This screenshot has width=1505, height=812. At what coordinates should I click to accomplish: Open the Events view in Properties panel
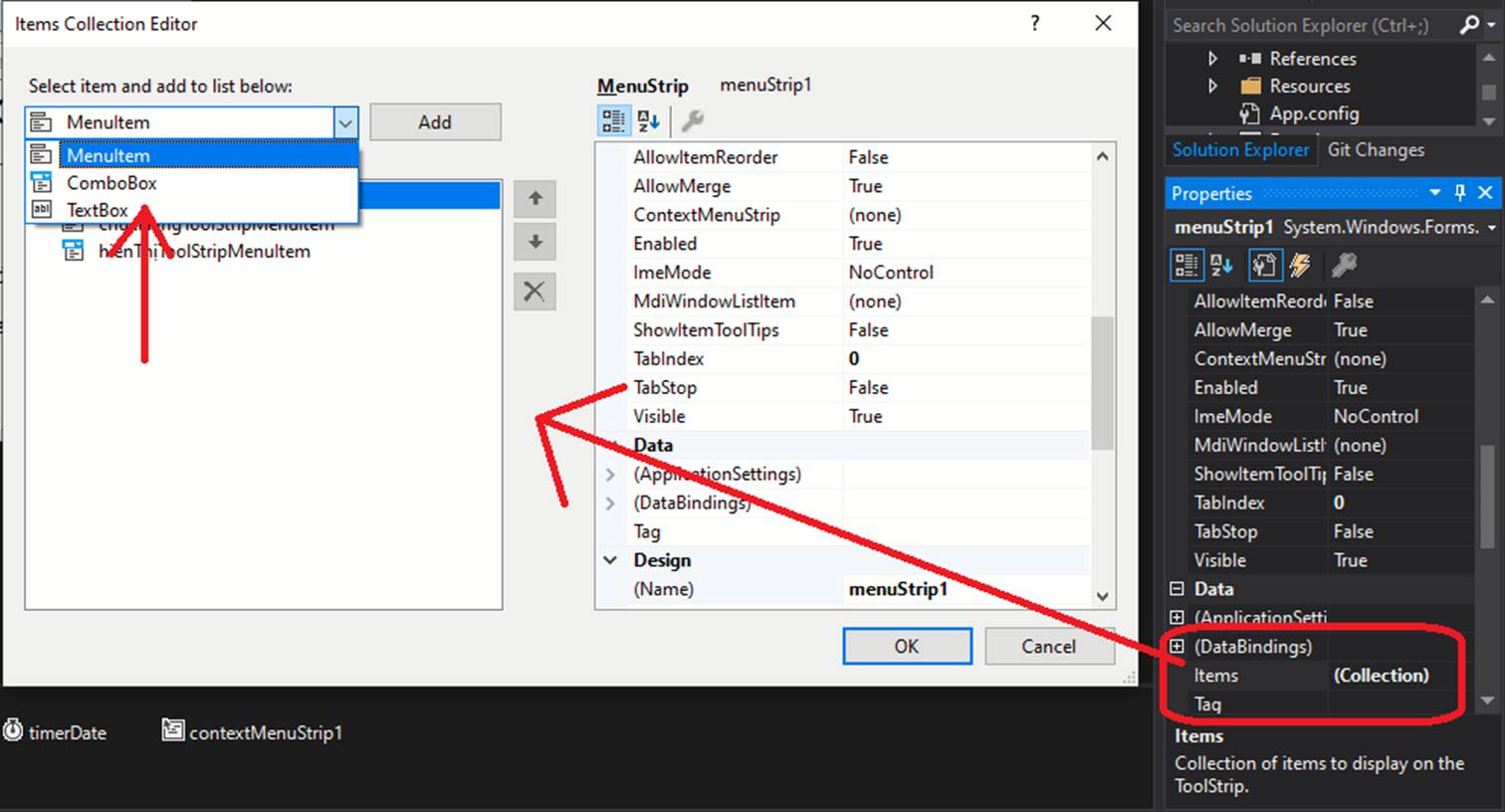click(x=1299, y=265)
